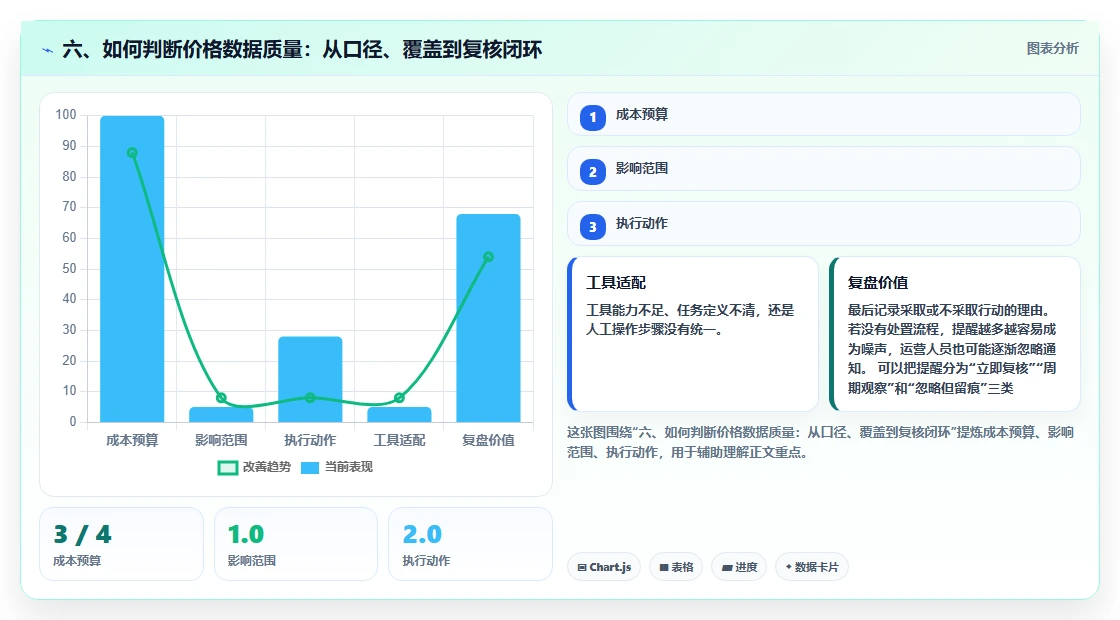Click the trend line point above 影响范围 bar
Image resolution: width=1120 pixels, height=620 pixels.
pos(221,398)
